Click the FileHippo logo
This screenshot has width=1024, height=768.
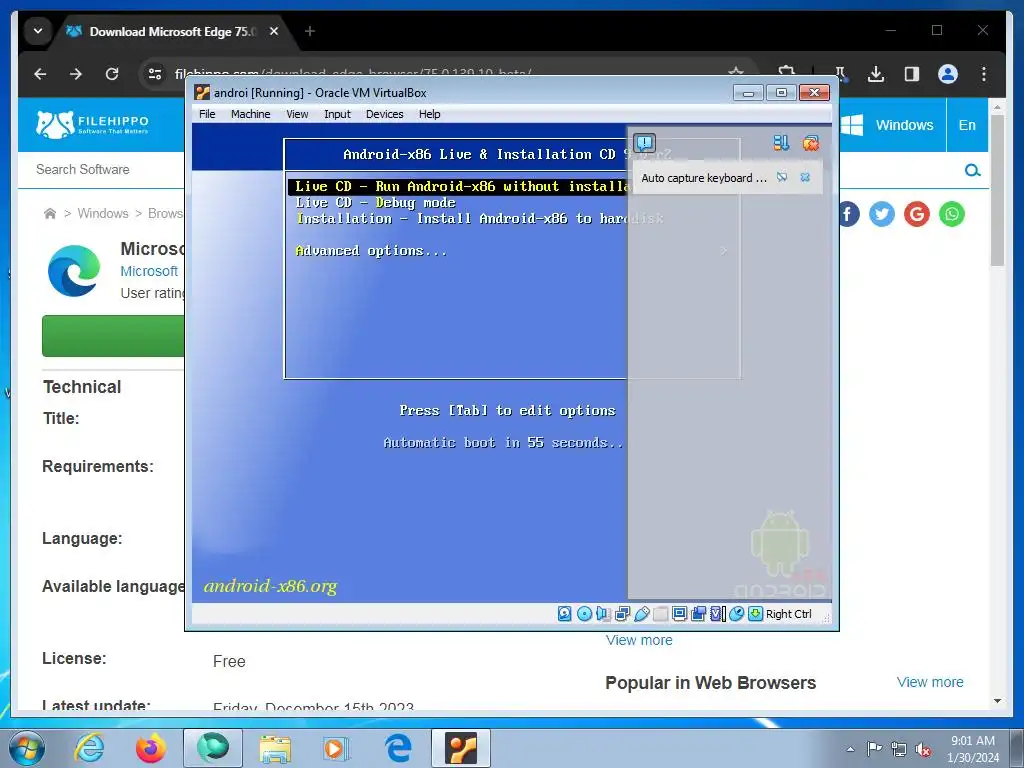point(91,124)
